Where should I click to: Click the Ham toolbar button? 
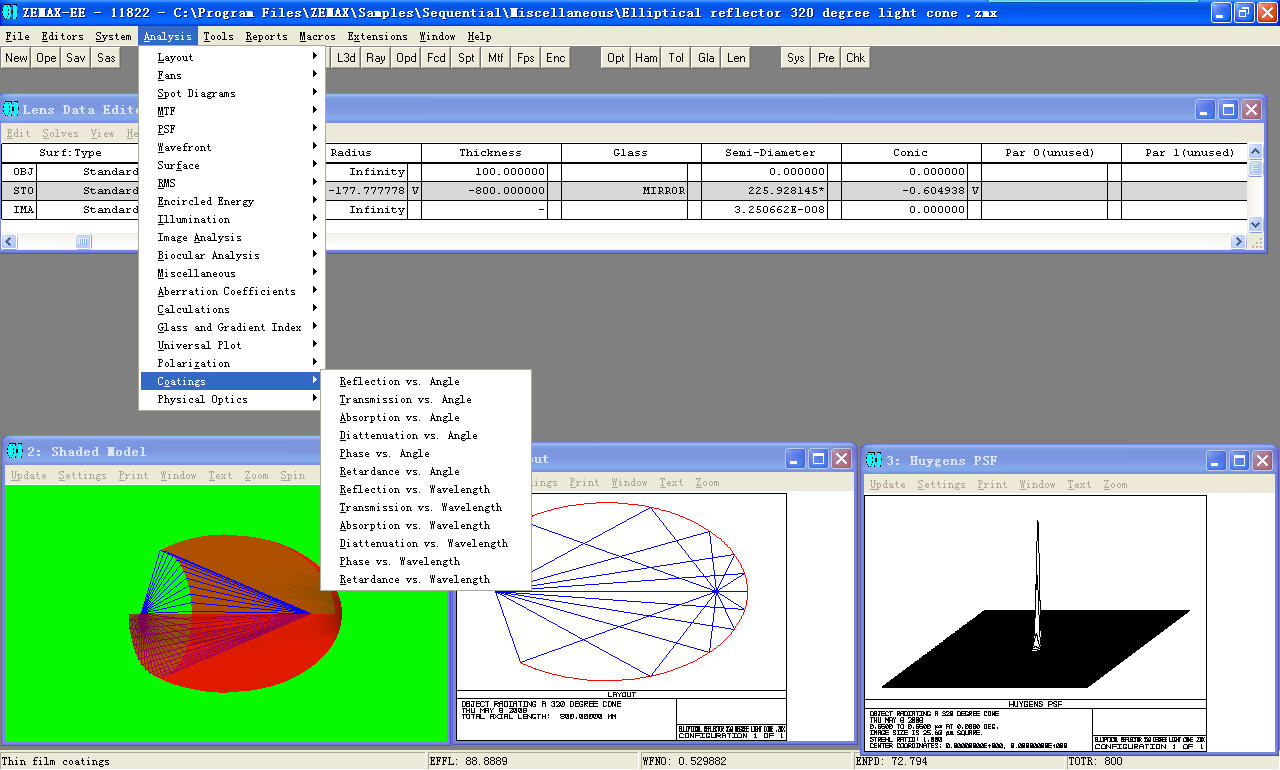[646, 58]
